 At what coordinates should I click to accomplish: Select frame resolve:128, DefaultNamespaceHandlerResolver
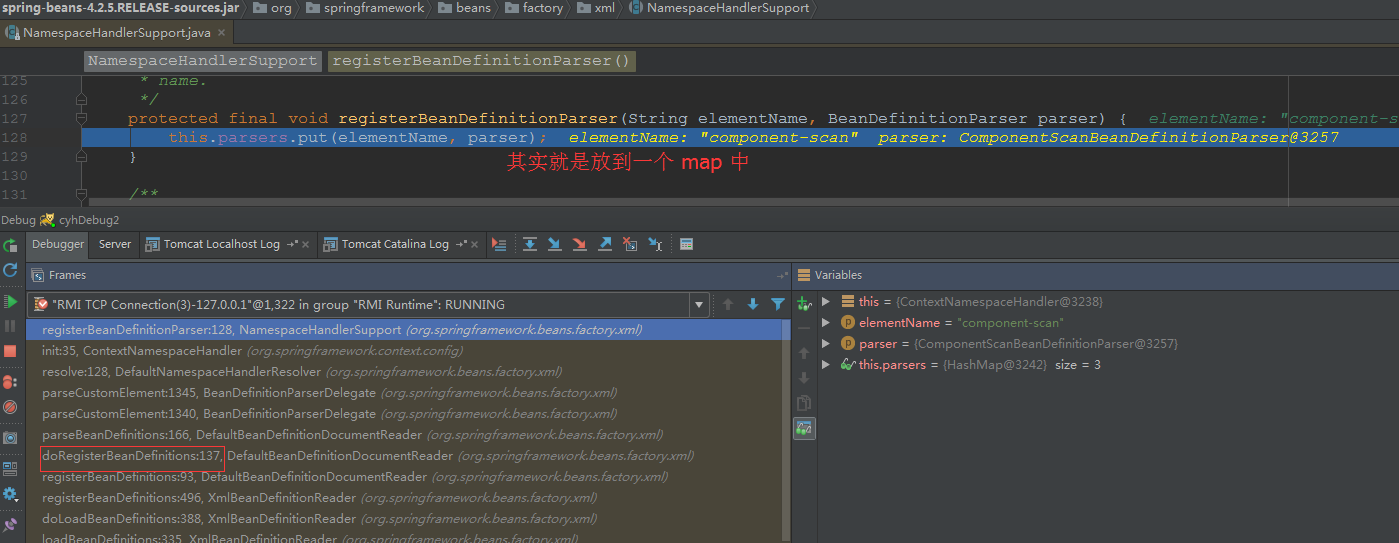tap(408, 372)
